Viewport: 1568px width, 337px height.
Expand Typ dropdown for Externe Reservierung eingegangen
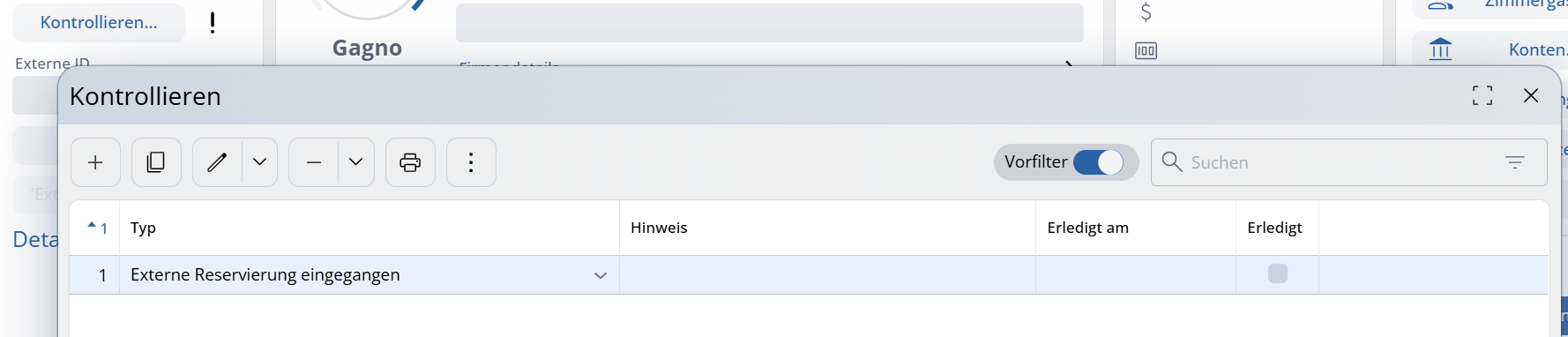coord(601,275)
